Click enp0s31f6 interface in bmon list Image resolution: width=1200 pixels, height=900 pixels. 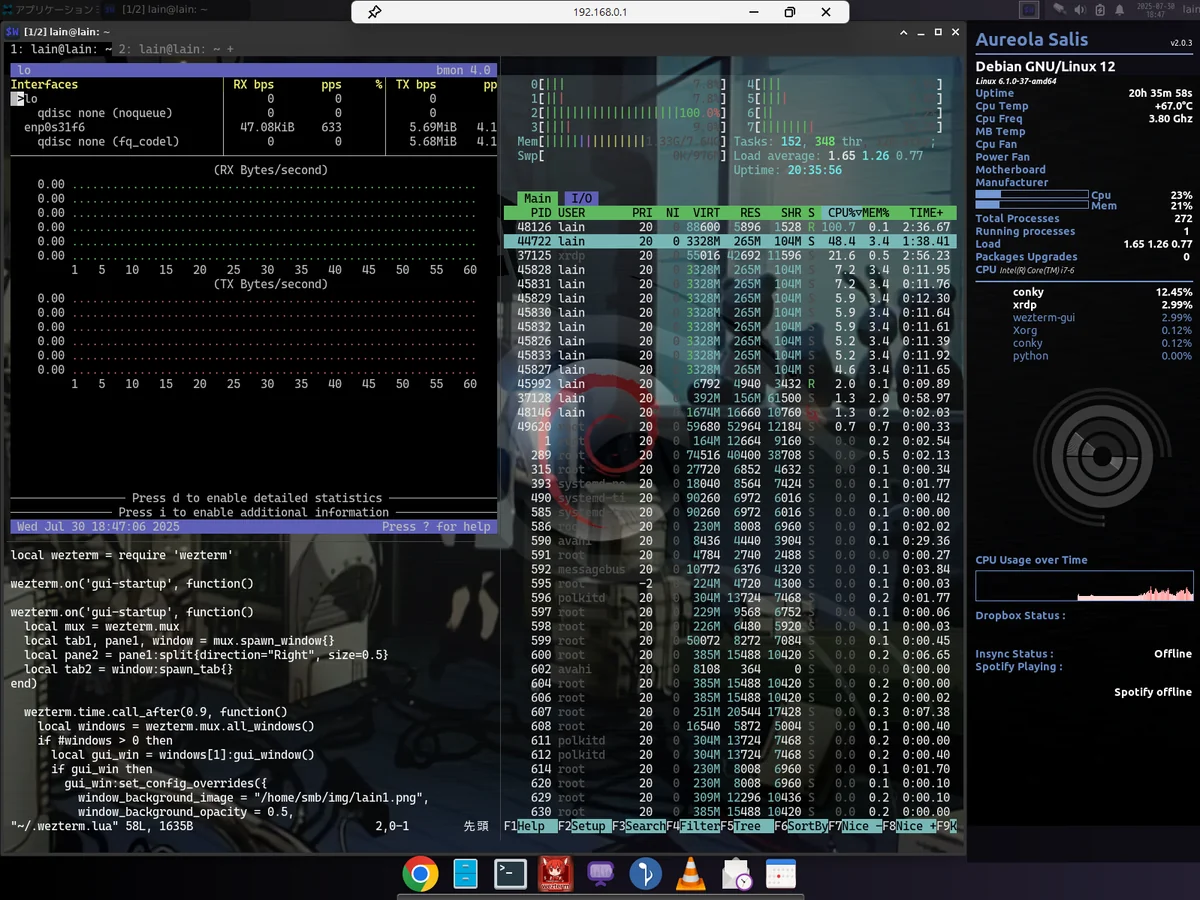click(55, 127)
